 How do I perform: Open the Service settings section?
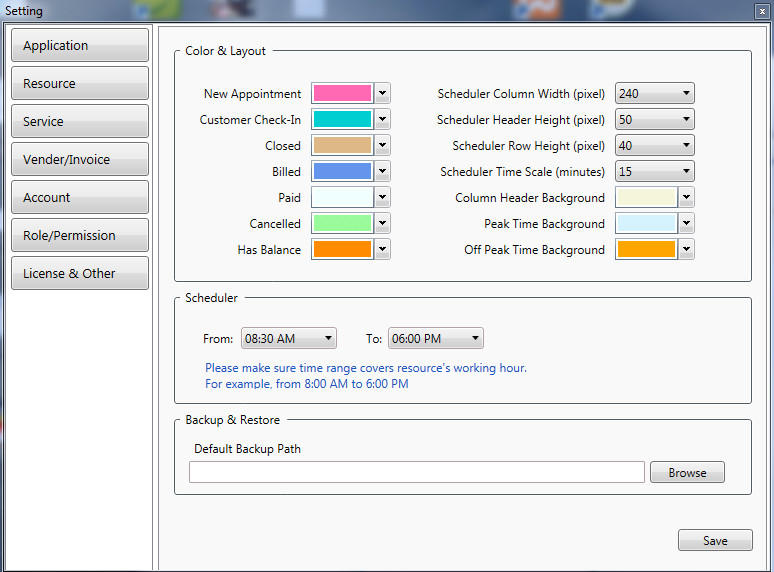[x=80, y=121]
